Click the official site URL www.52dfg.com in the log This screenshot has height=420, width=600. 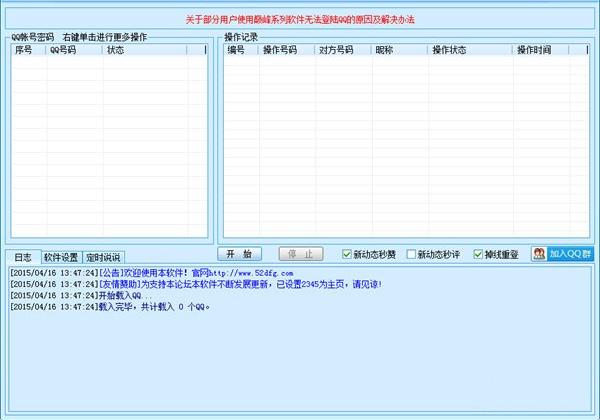[251, 273]
